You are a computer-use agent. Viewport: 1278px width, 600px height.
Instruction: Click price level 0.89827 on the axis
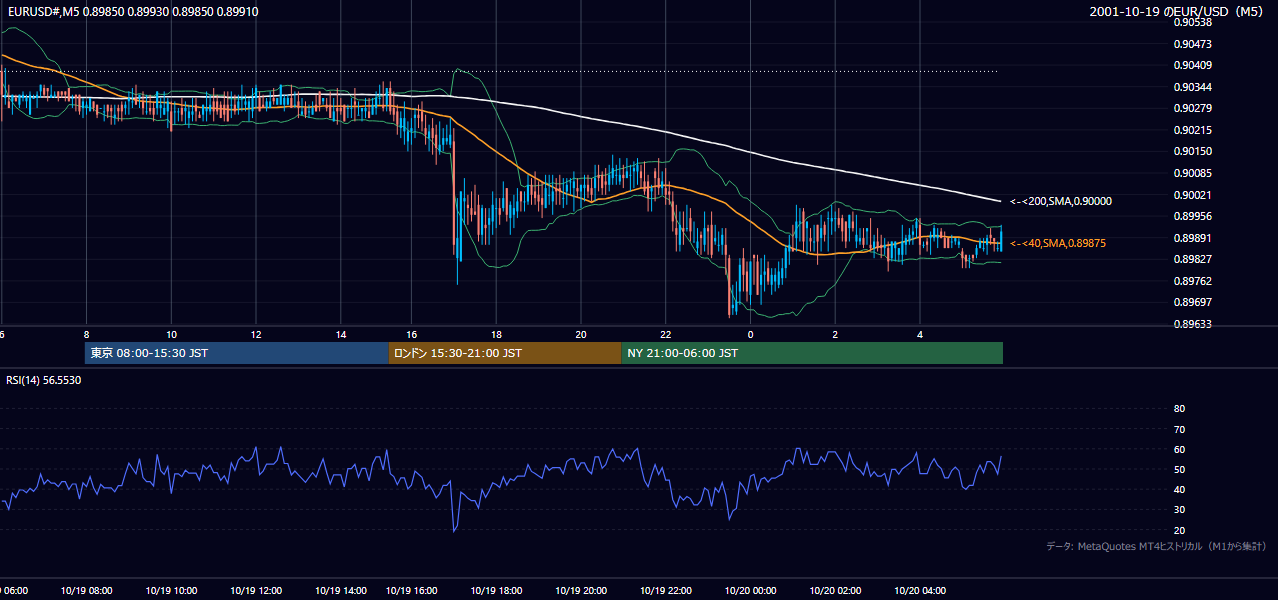[1192, 259]
